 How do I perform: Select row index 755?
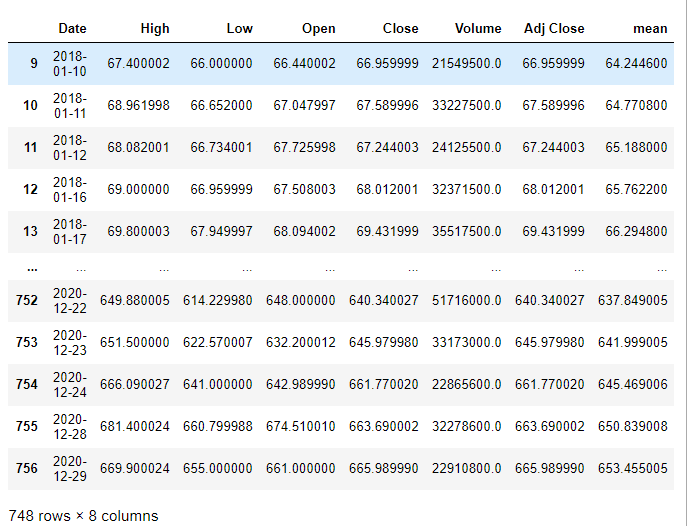pos(27,427)
